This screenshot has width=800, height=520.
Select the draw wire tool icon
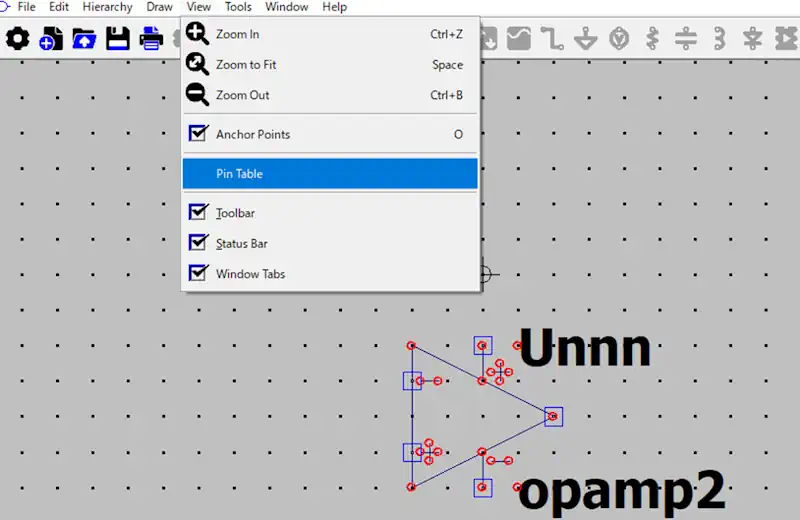[x=552, y=39]
